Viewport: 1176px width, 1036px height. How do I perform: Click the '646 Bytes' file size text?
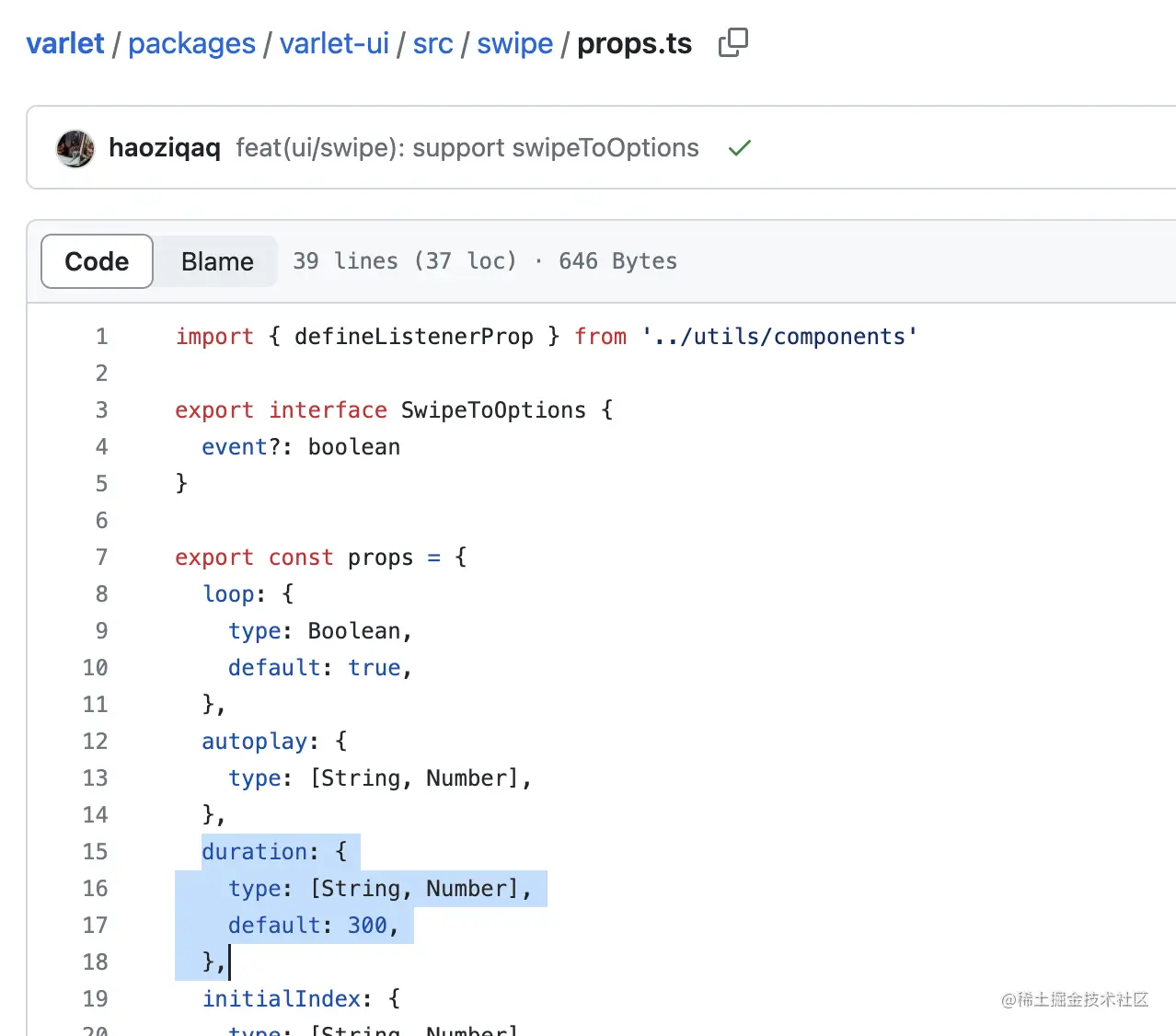pos(617,261)
